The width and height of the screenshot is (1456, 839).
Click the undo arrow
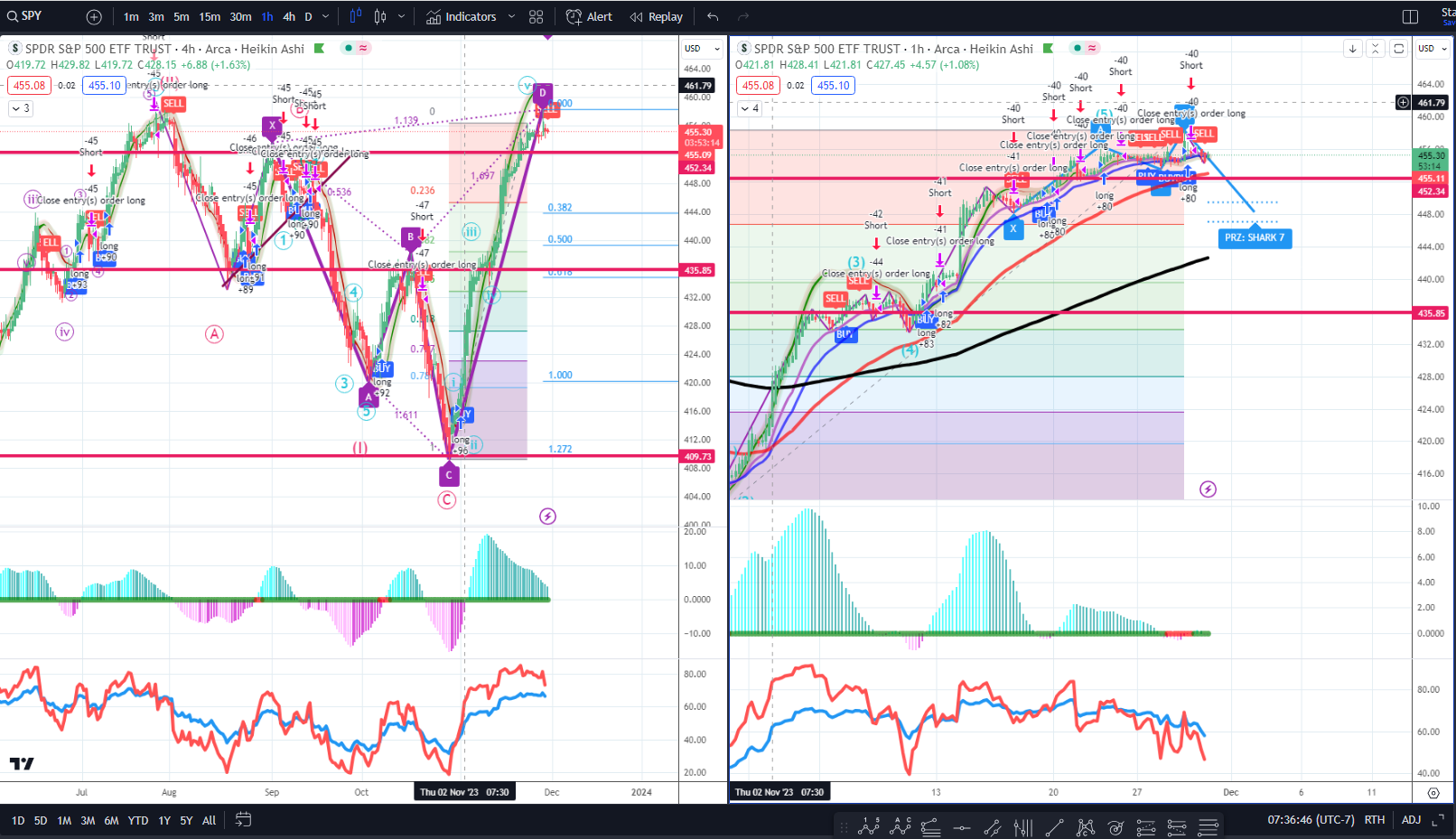point(713,16)
